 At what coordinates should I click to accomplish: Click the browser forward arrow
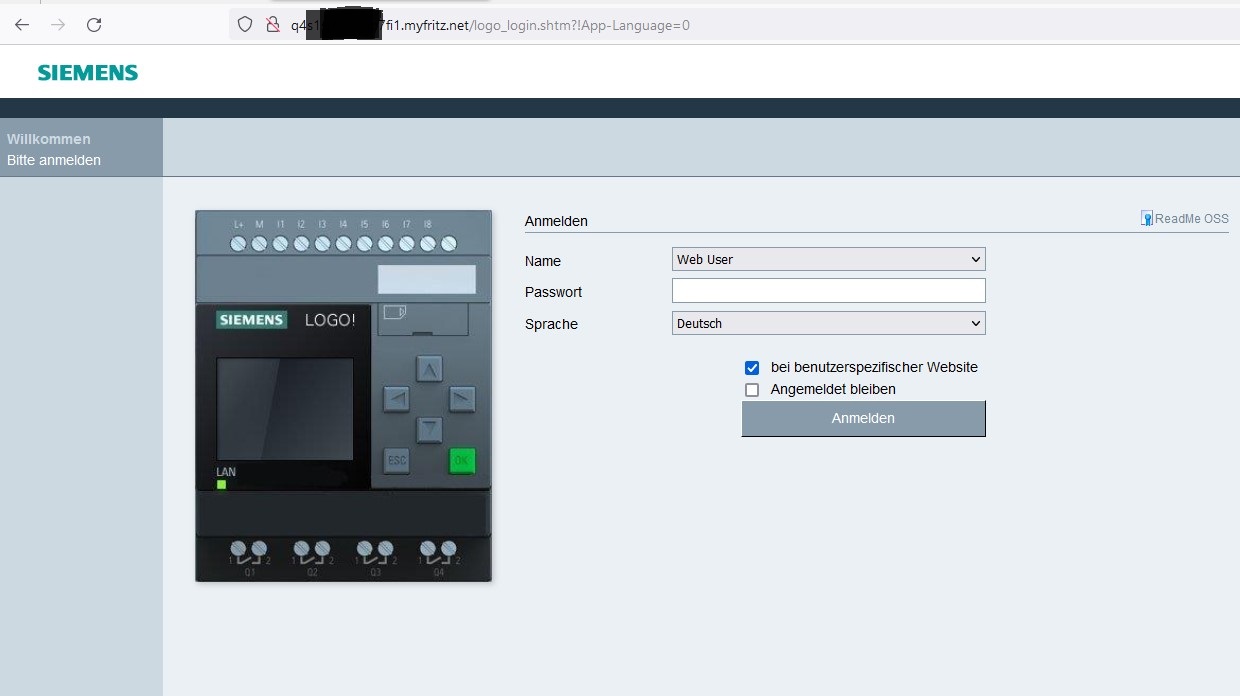pyautogui.click(x=58, y=25)
